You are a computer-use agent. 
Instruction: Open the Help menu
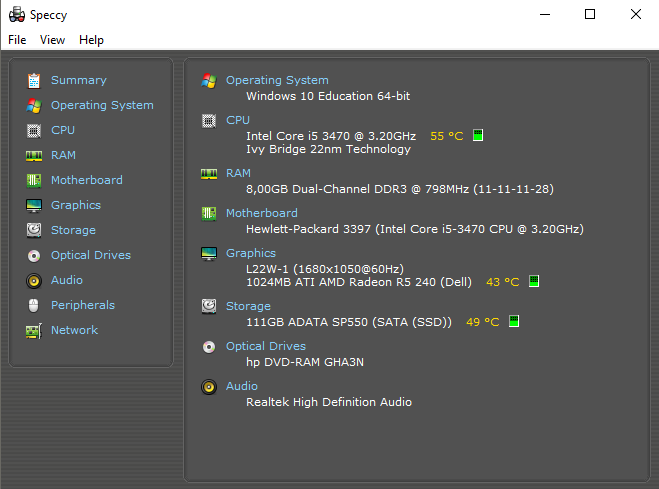(91, 40)
